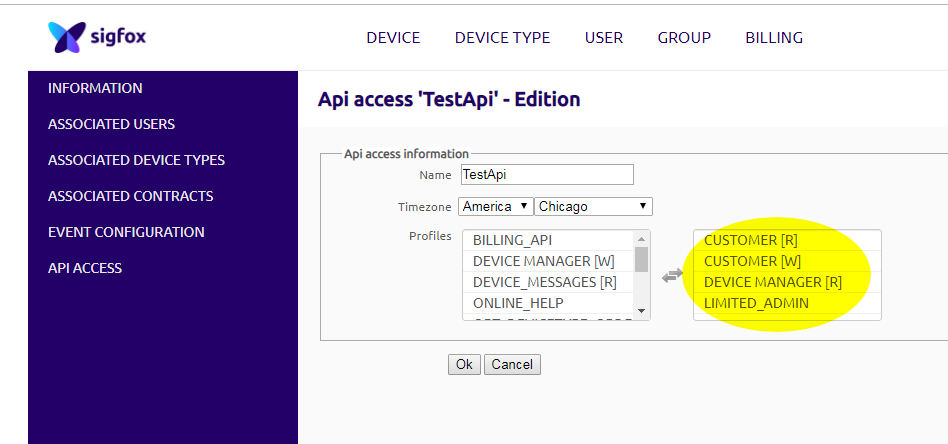Click the swap arrows between profile lists
Viewport: 948px width, 444px height.
[672, 276]
